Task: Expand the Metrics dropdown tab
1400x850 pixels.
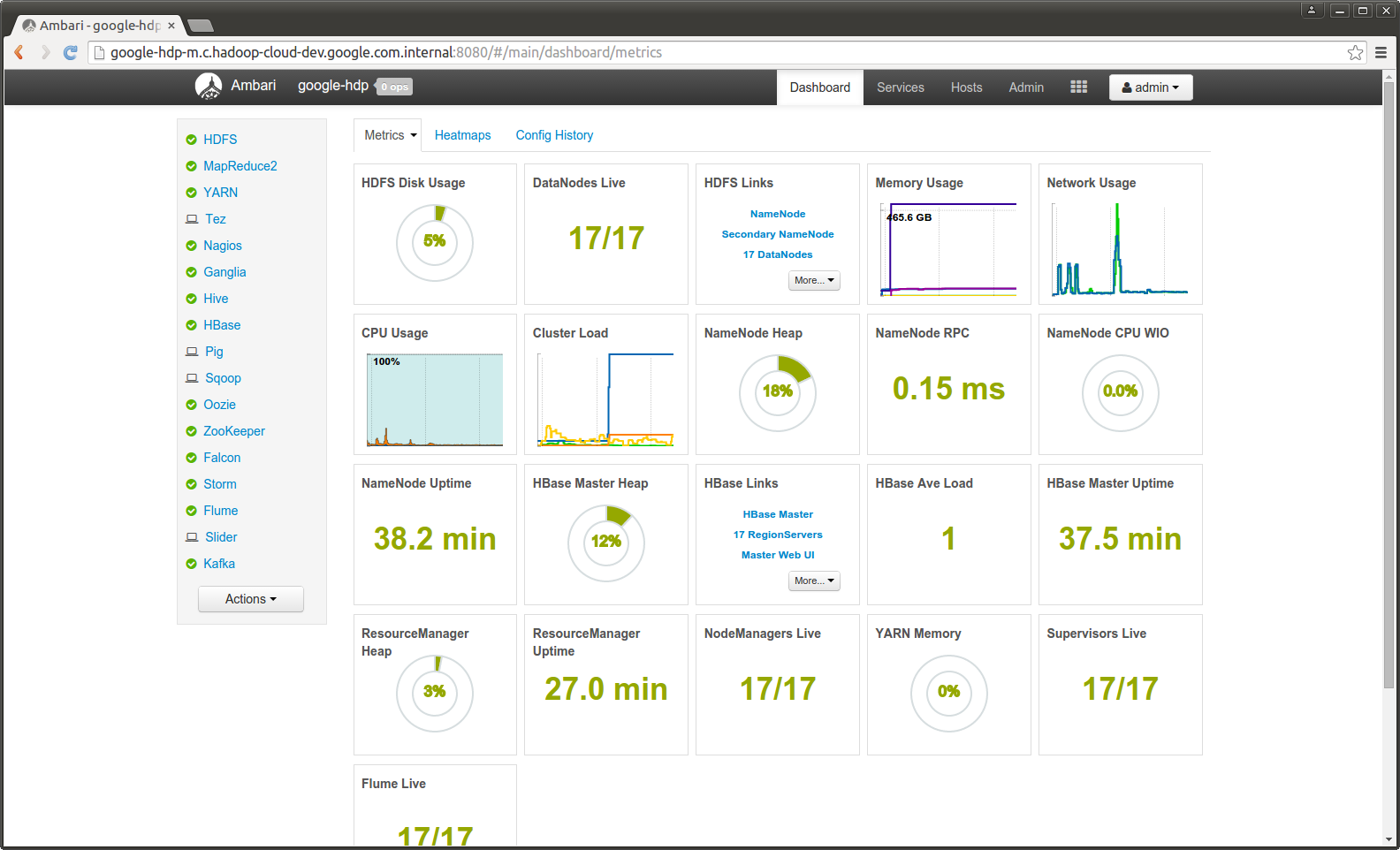Action: click(x=388, y=135)
